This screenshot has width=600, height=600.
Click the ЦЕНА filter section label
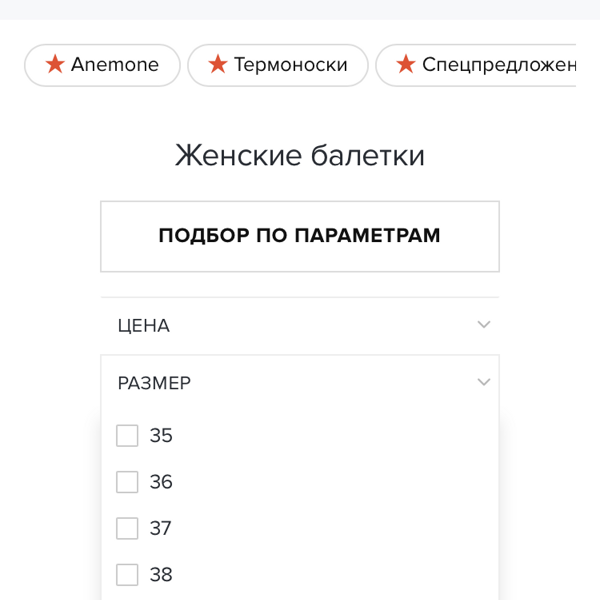(x=143, y=326)
